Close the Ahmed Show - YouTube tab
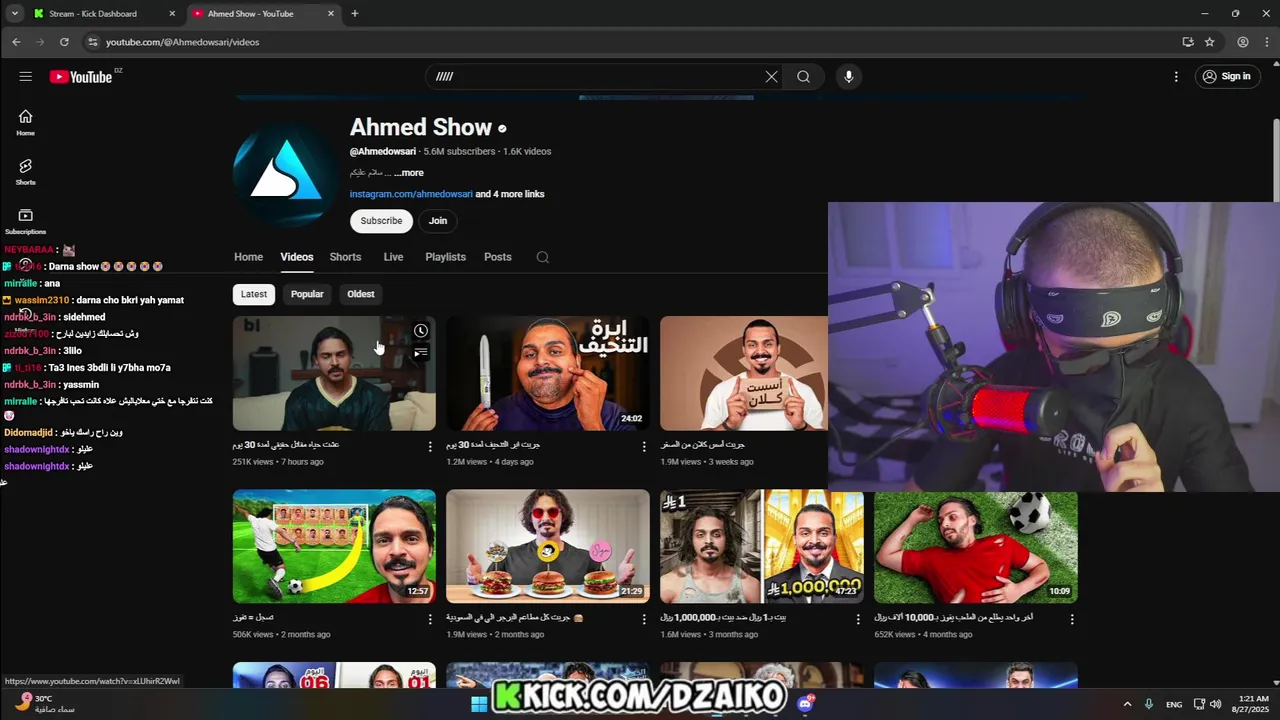Screen dimensions: 1280x720 [331, 14]
